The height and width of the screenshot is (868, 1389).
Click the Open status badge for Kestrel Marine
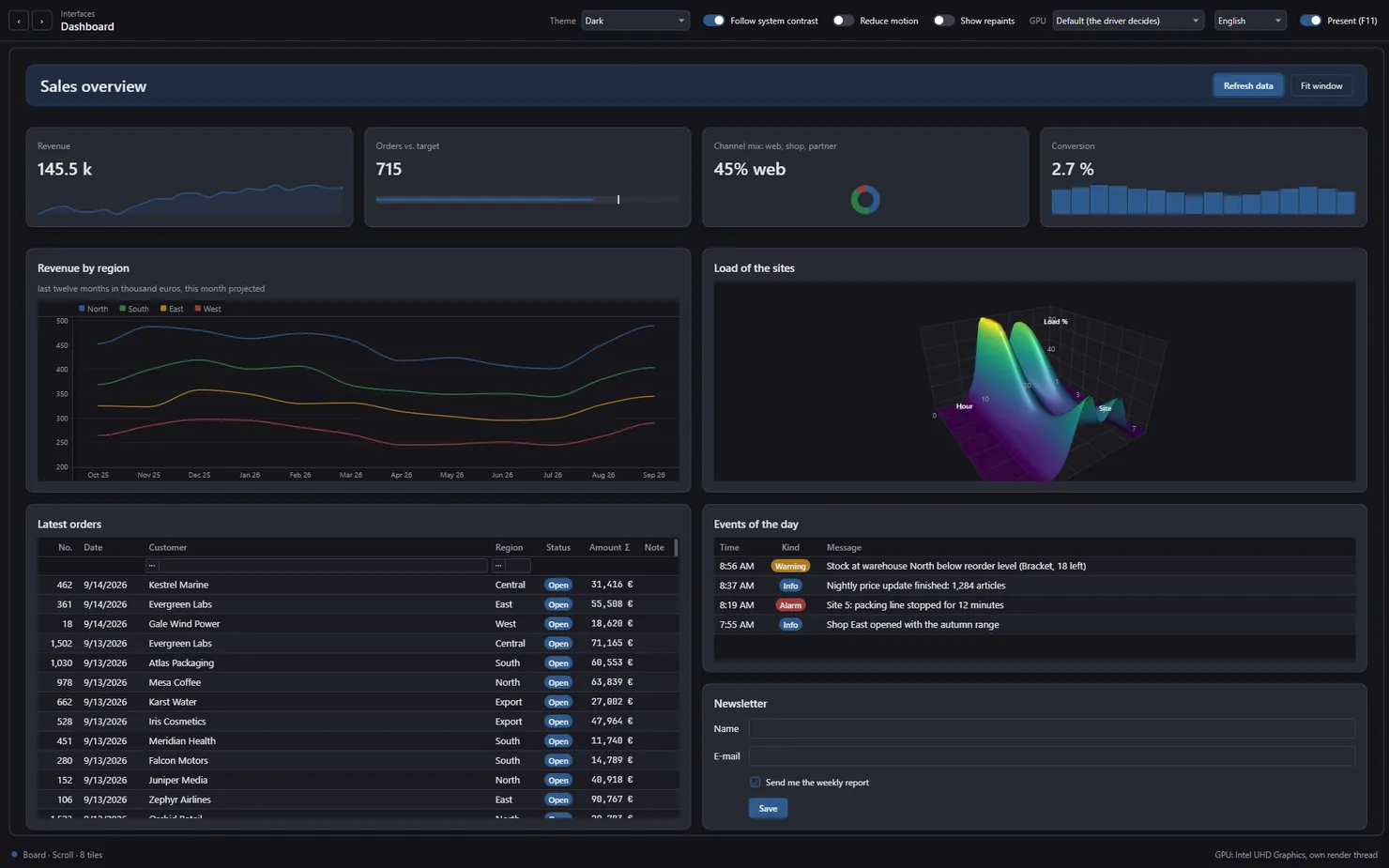pyautogui.click(x=558, y=585)
